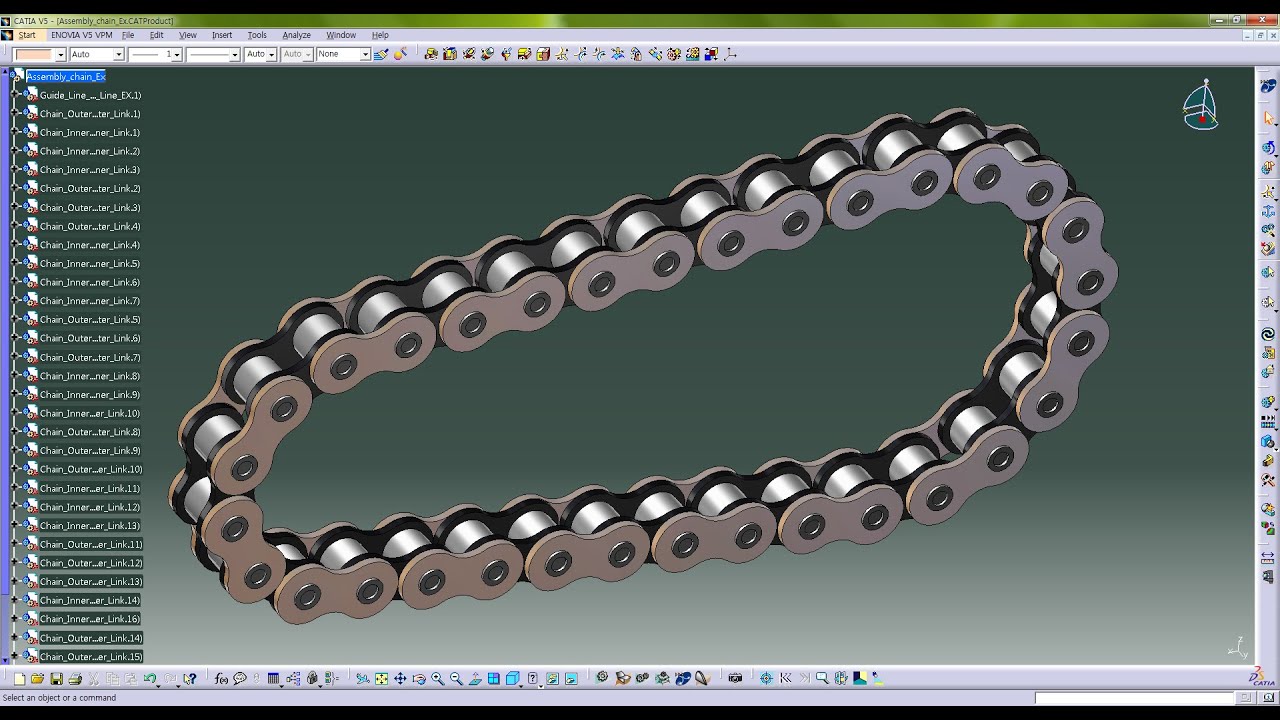
Task: Select Assembly_chain_Ex in the tree
Action: point(65,77)
